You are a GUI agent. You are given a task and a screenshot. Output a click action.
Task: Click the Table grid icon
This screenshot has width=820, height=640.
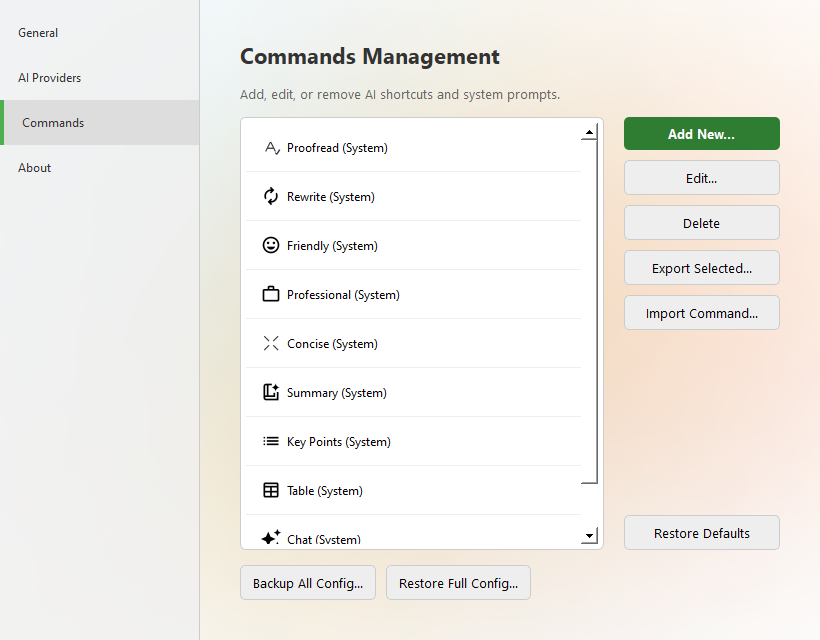pos(271,490)
